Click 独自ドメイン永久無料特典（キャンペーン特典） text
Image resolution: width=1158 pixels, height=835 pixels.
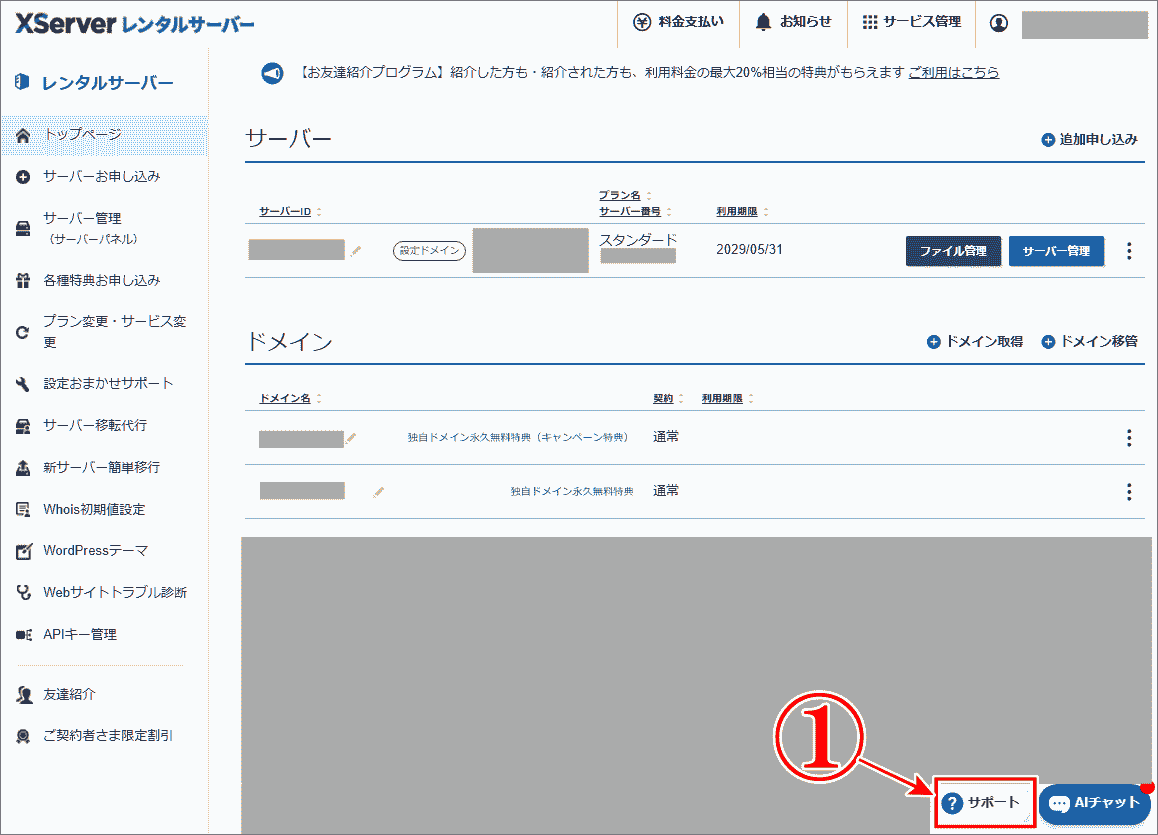pos(518,438)
